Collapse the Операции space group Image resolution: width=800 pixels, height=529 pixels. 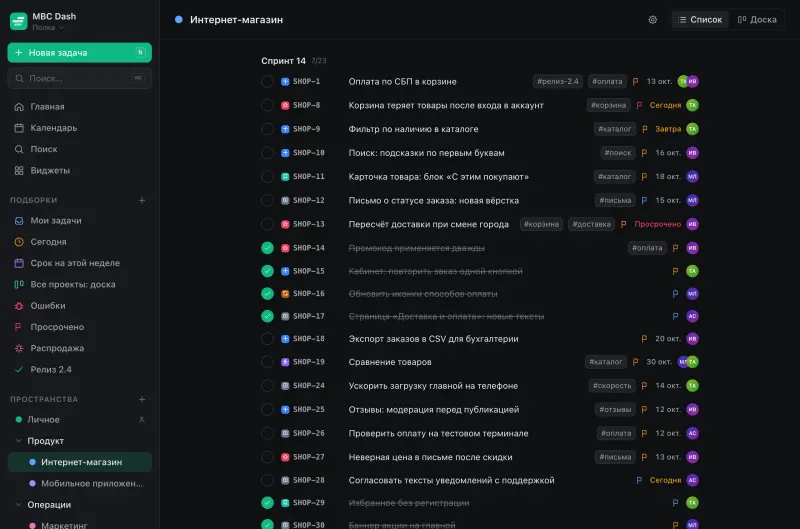(19, 505)
